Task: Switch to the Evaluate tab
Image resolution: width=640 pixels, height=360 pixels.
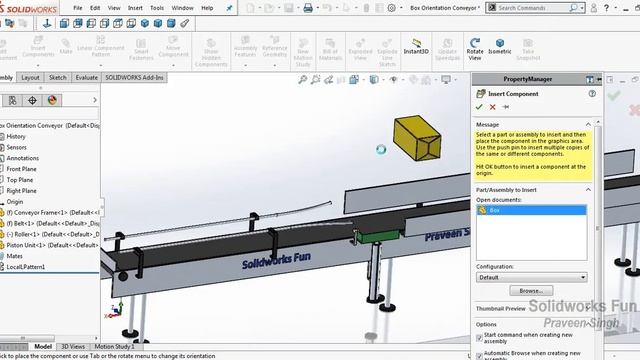Action: point(87,78)
